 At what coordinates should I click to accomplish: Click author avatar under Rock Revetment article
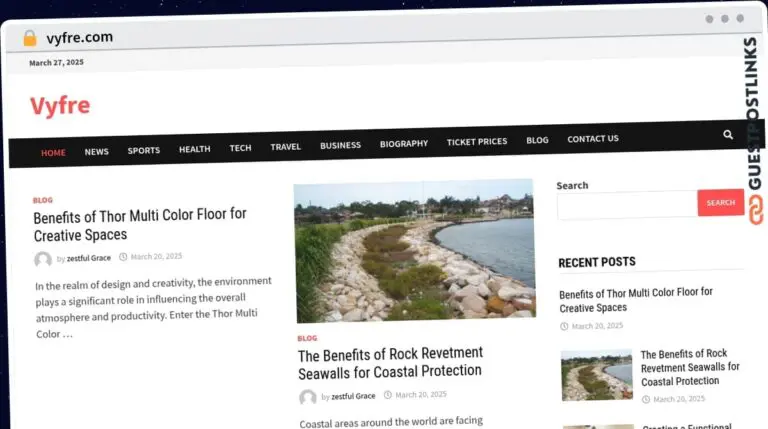(x=308, y=397)
